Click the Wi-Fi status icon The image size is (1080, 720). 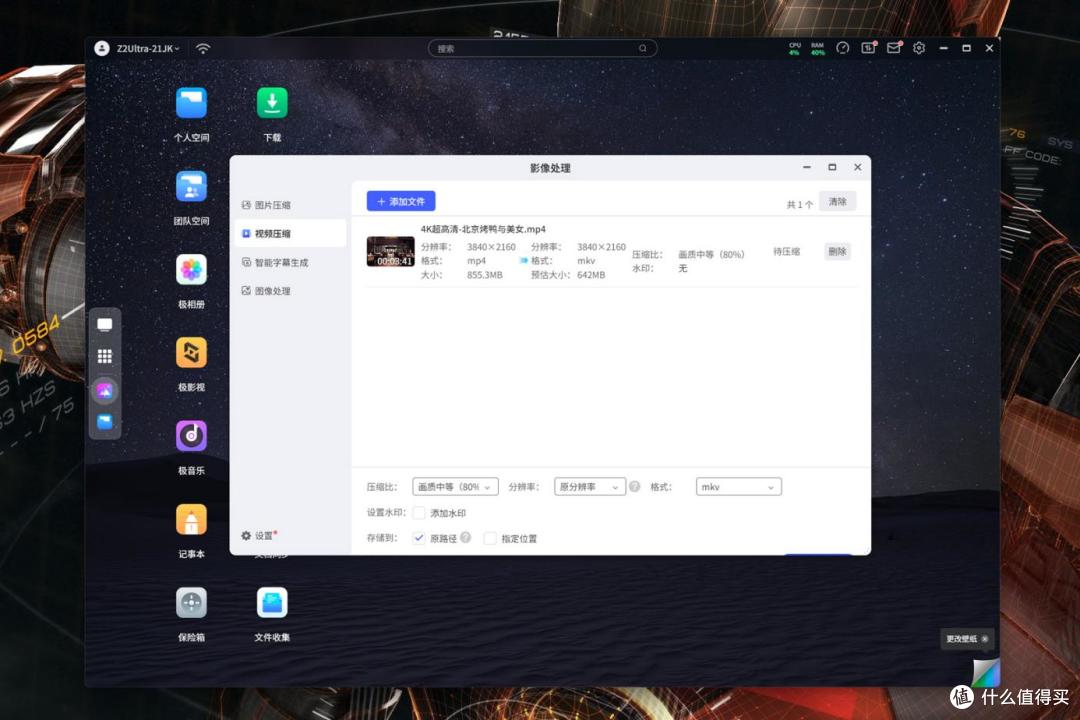(202, 49)
